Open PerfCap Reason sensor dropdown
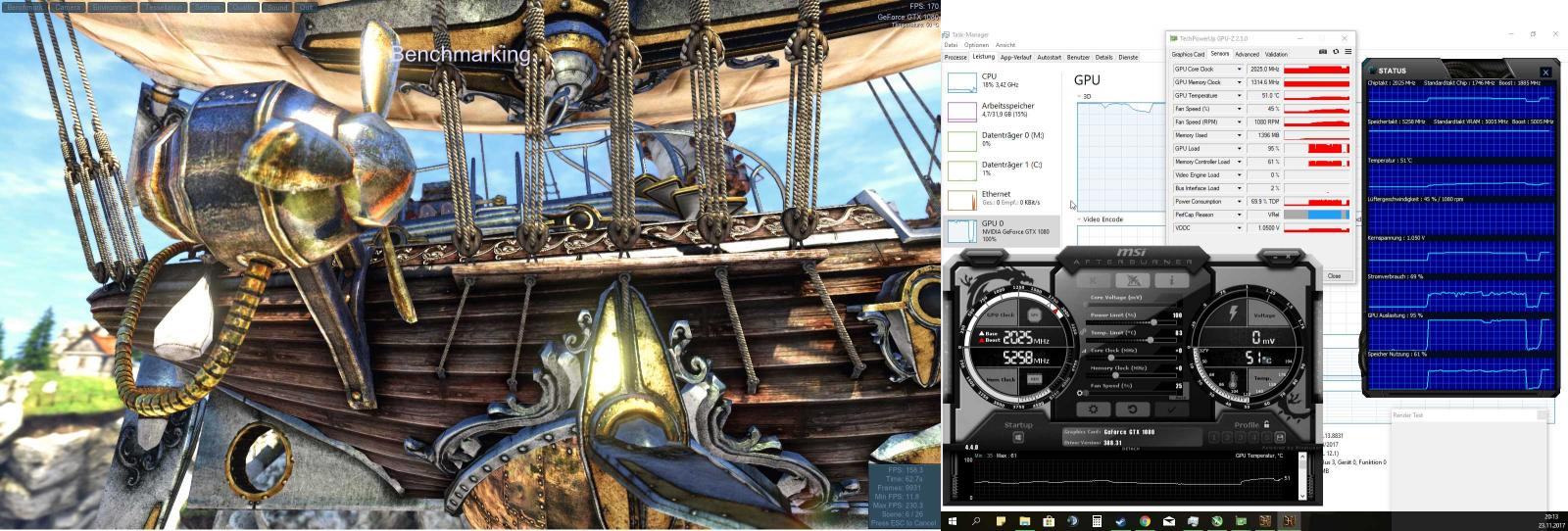 [1239, 215]
